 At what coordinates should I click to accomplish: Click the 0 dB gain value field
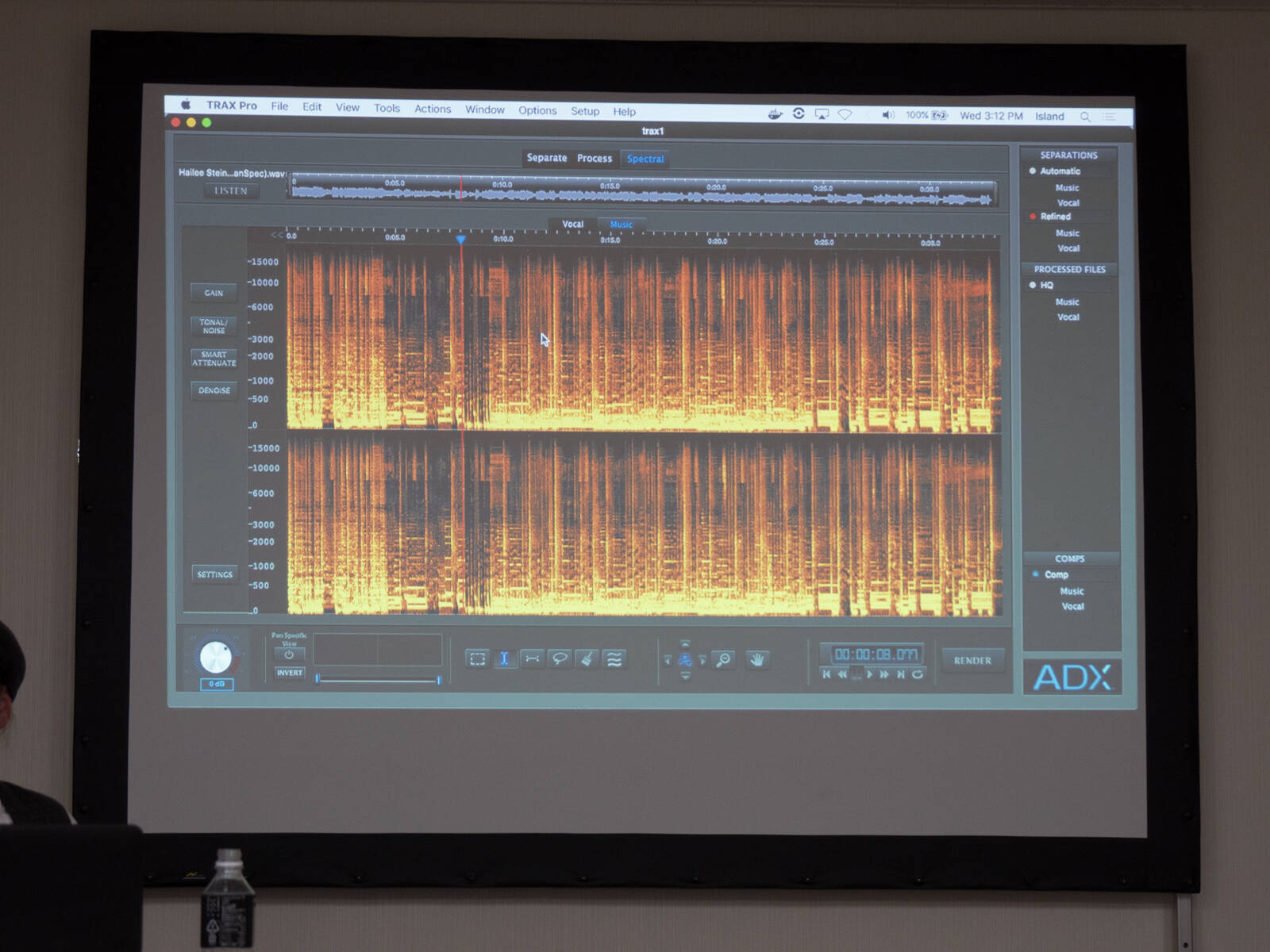pyautogui.click(x=217, y=684)
